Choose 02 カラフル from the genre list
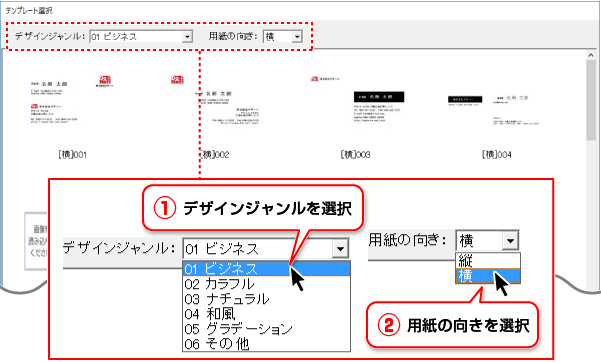Viewport: 601px width, 362px height. tap(266, 284)
